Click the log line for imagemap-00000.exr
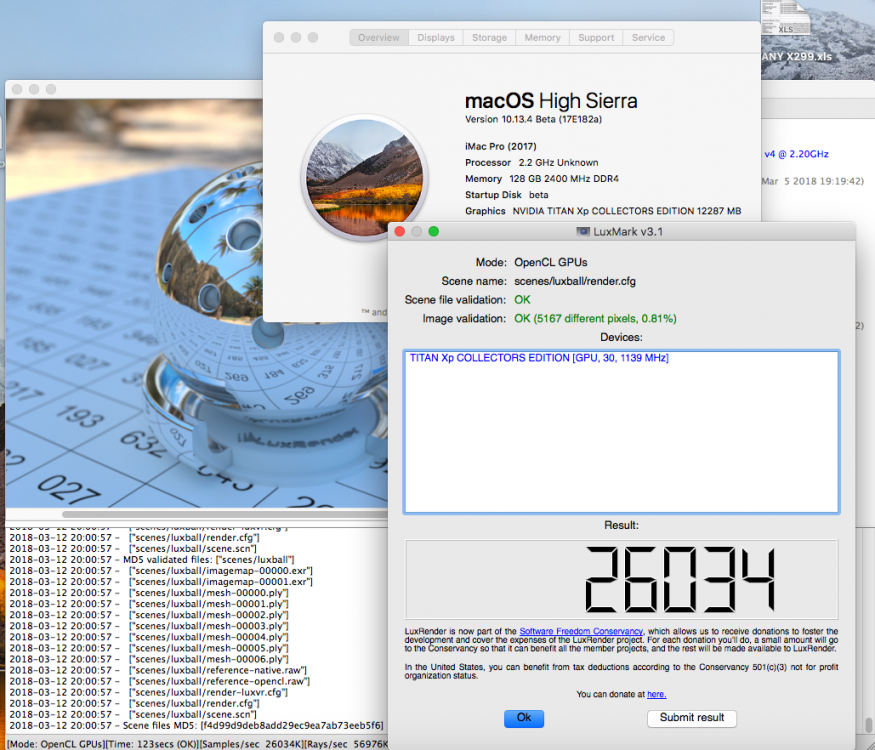 161,571
